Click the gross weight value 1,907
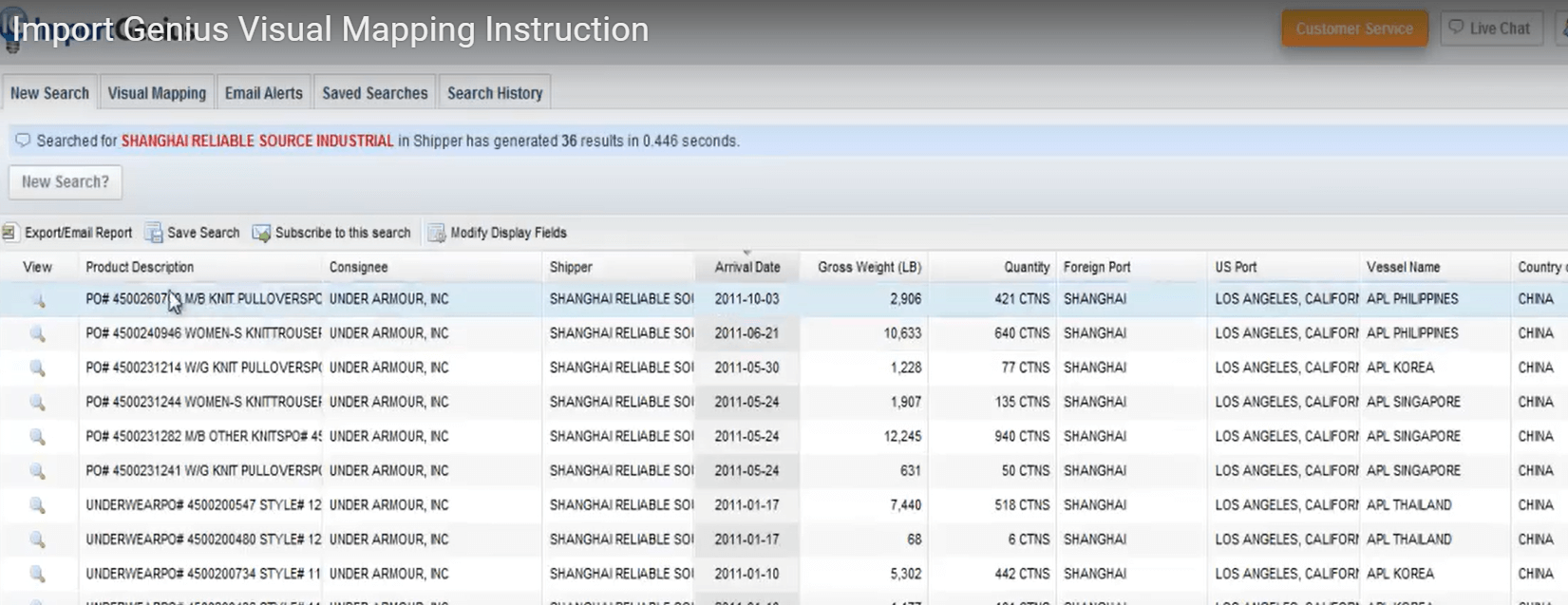This screenshot has width=1568, height=605. tap(906, 402)
